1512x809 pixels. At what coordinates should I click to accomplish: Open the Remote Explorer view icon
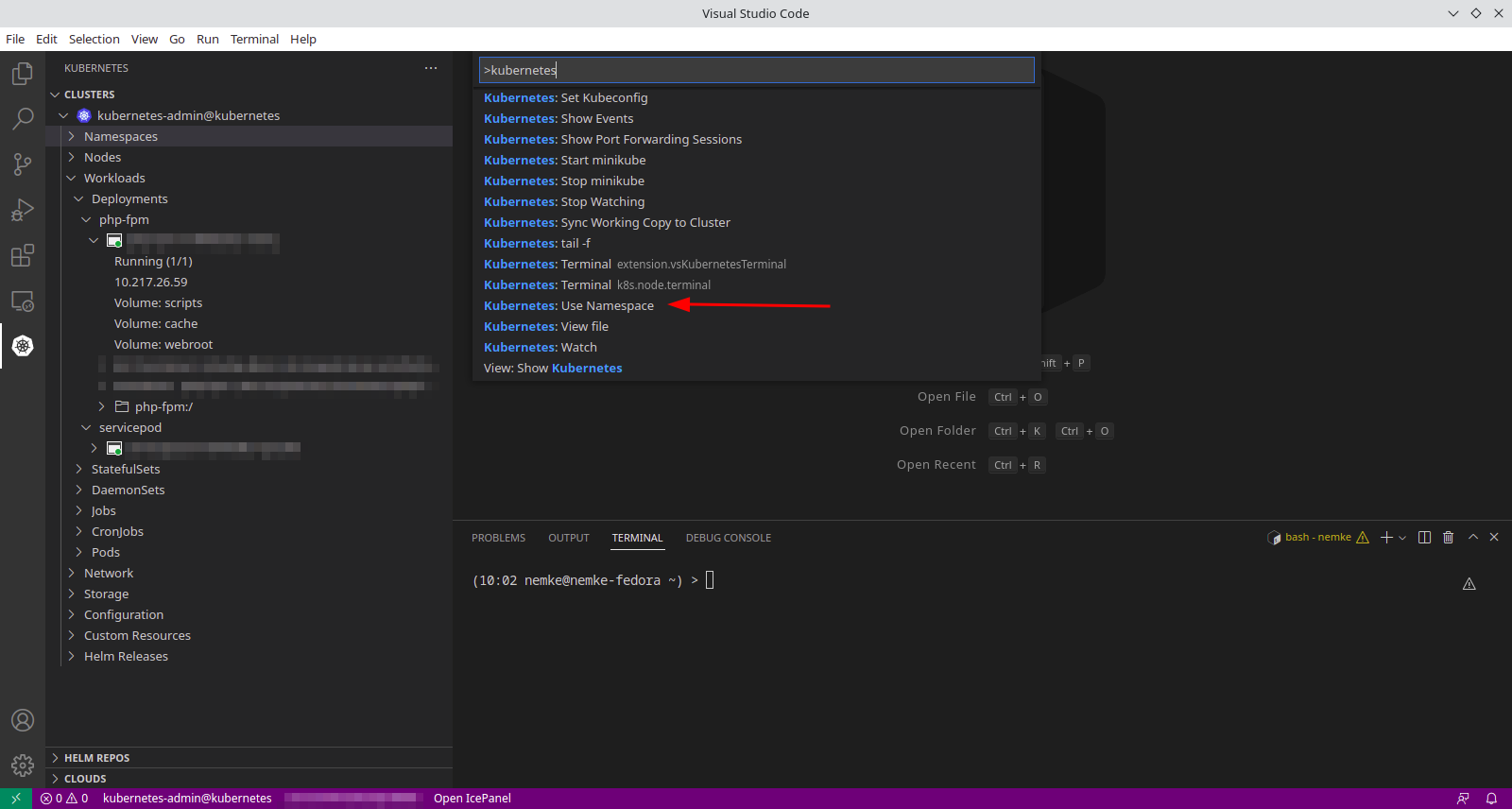click(x=23, y=301)
